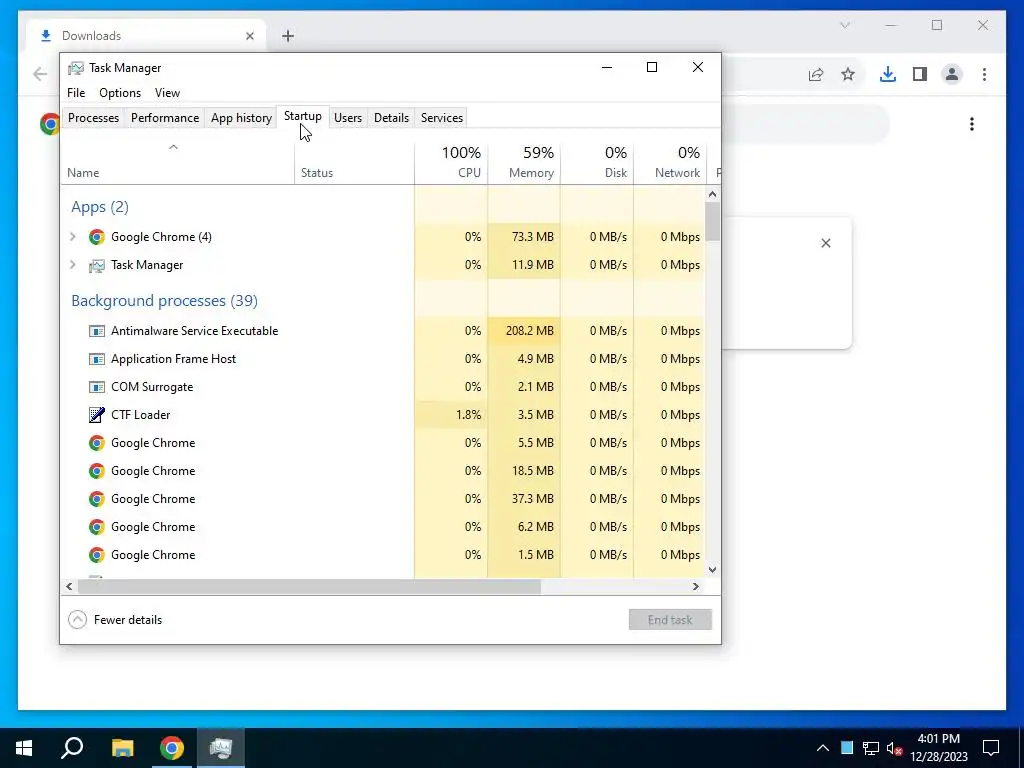Switch to the Performance tab
The height and width of the screenshot is (768, 1024).
coord(165,118)
